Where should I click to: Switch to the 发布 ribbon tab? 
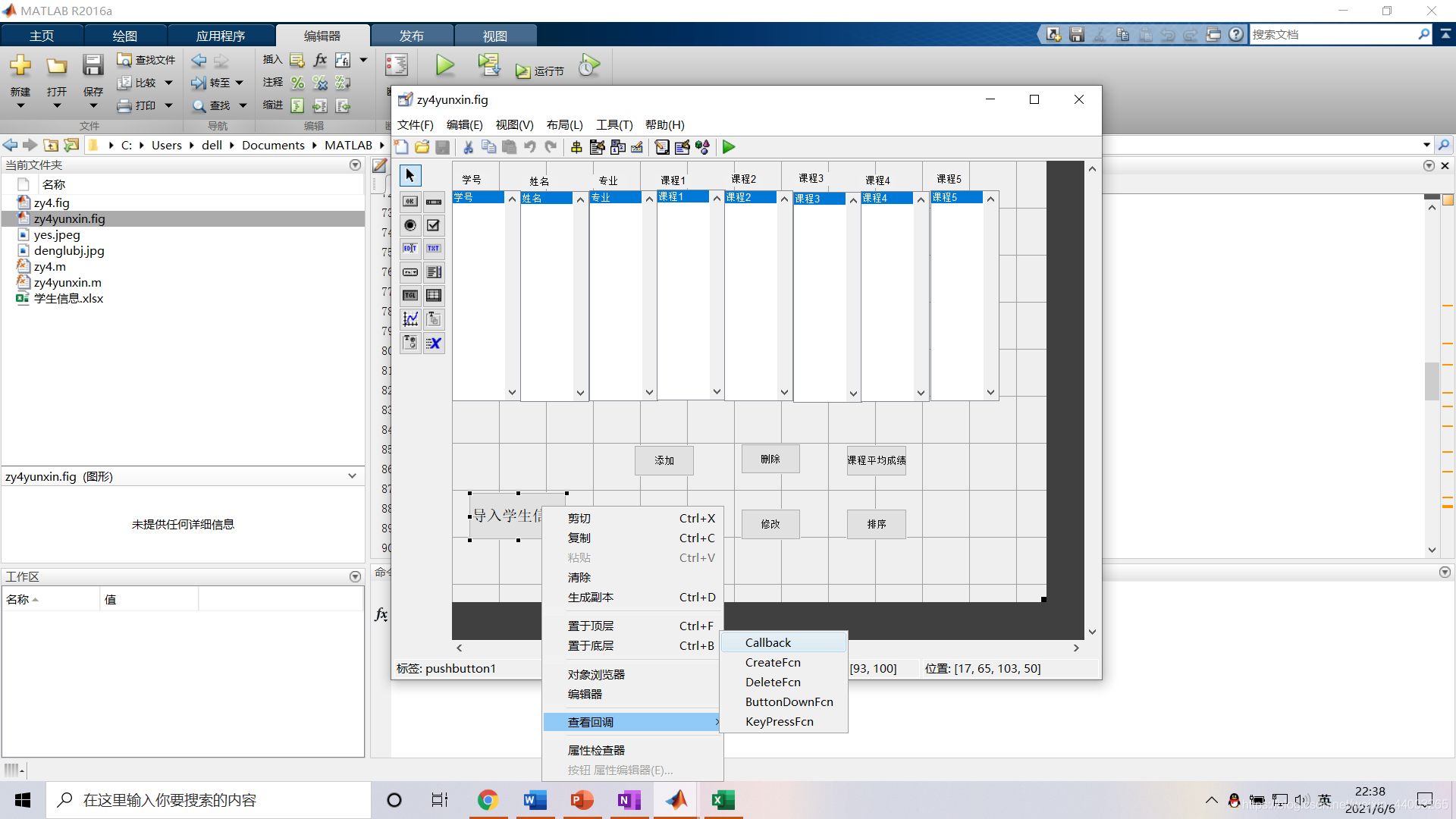tap(411, 36)
